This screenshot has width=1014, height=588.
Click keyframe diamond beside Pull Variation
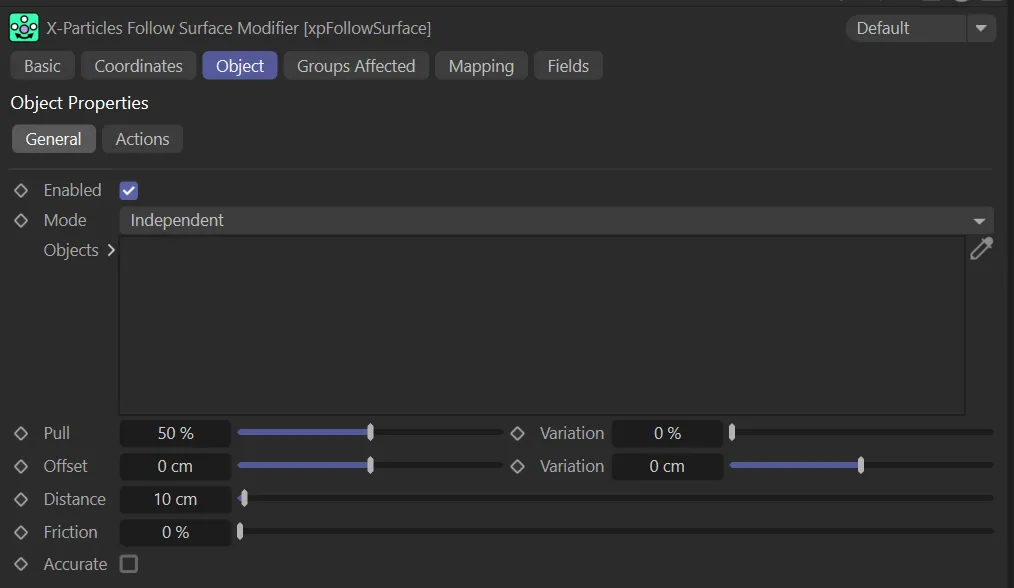click(x=517, y=433)
